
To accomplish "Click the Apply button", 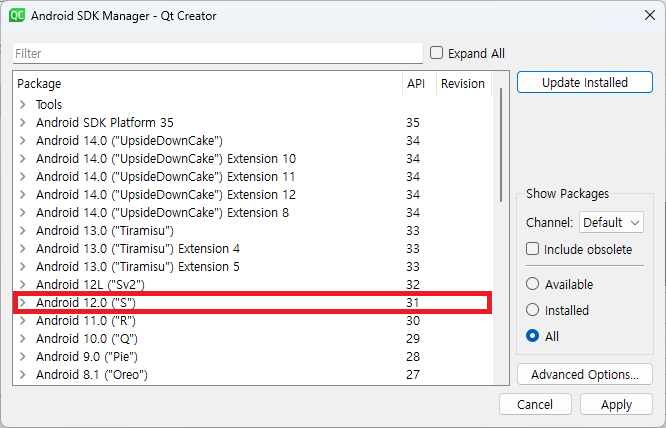I will point(616,404).
